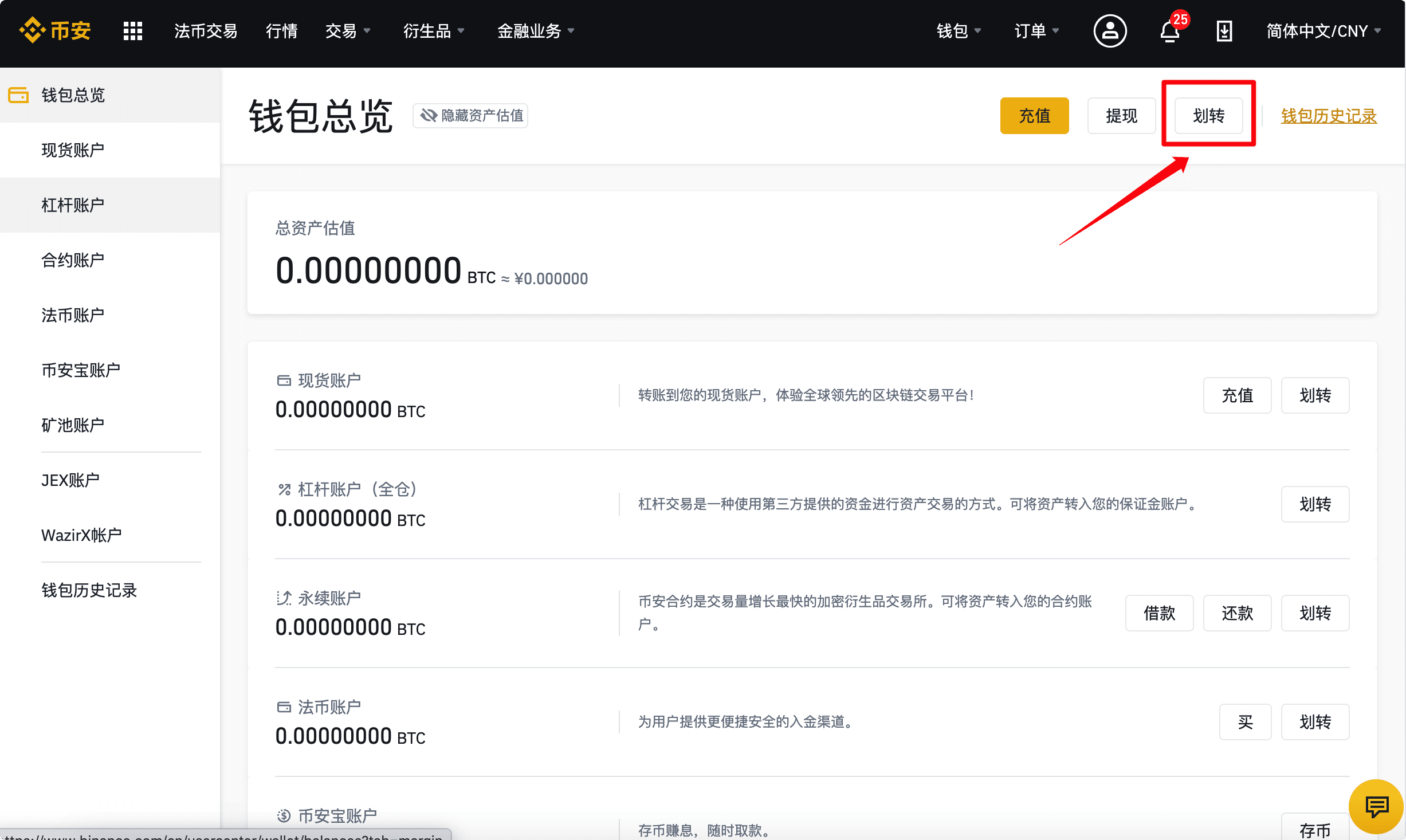Click the wallet icon beside 钱包总览
Image resolution: width=1406 pixels, height=840 pixels.
pyautogui.click(x=18, y=95)
